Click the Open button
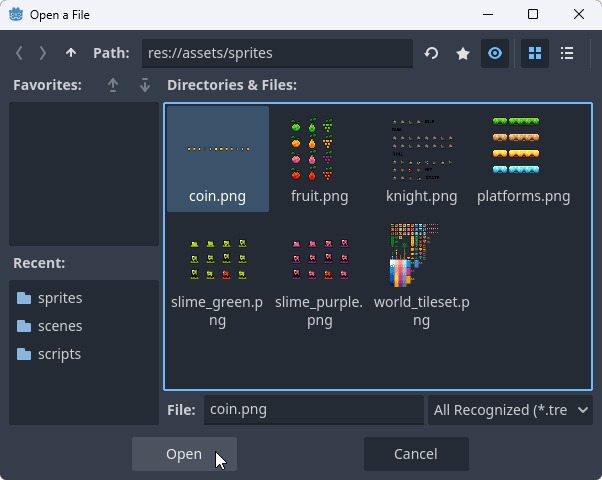This screenshot has height=480, width=602. point(184,454)
